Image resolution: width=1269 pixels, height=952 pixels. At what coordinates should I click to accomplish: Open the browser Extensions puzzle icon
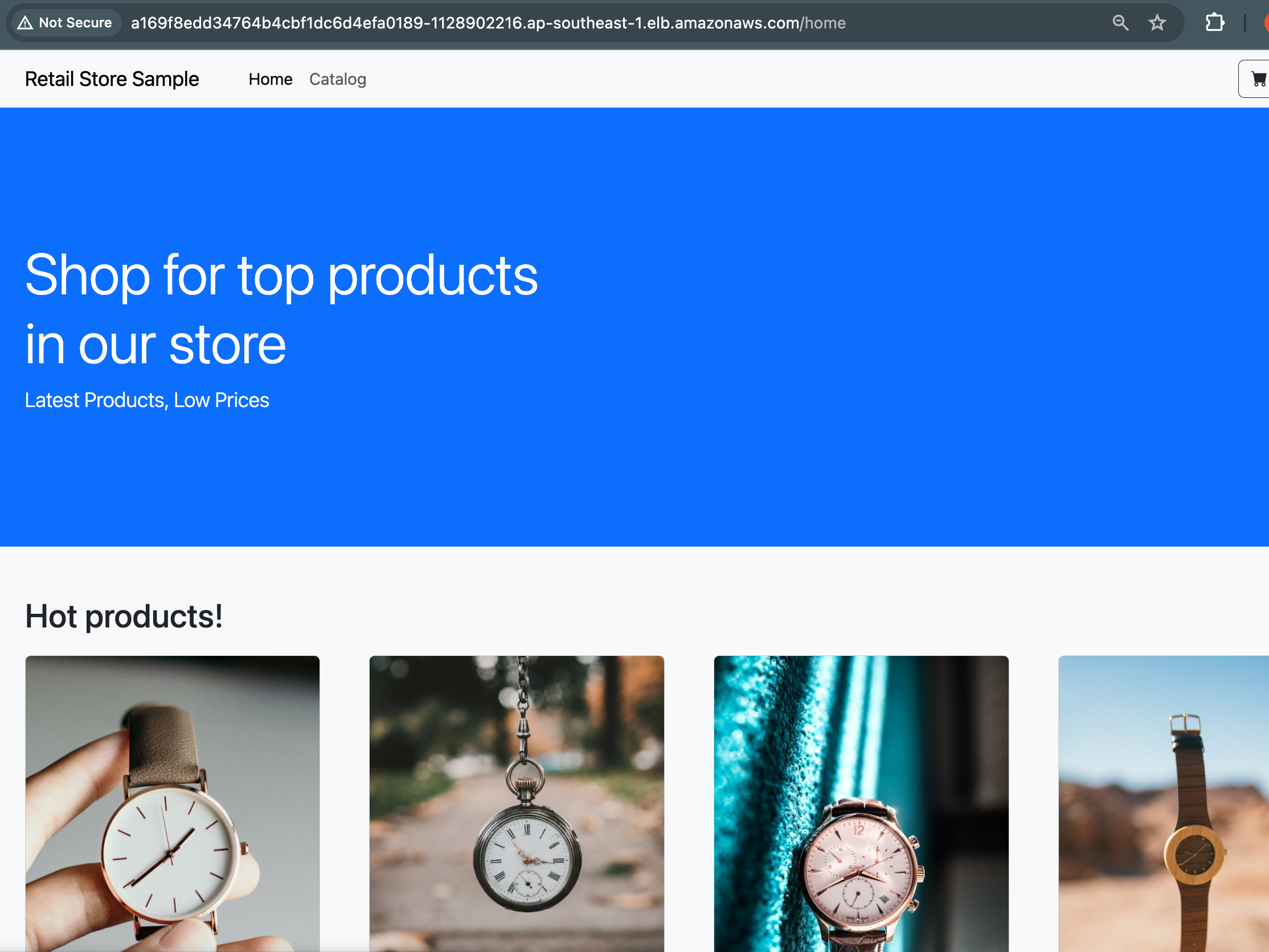(x=1214, y=23)
